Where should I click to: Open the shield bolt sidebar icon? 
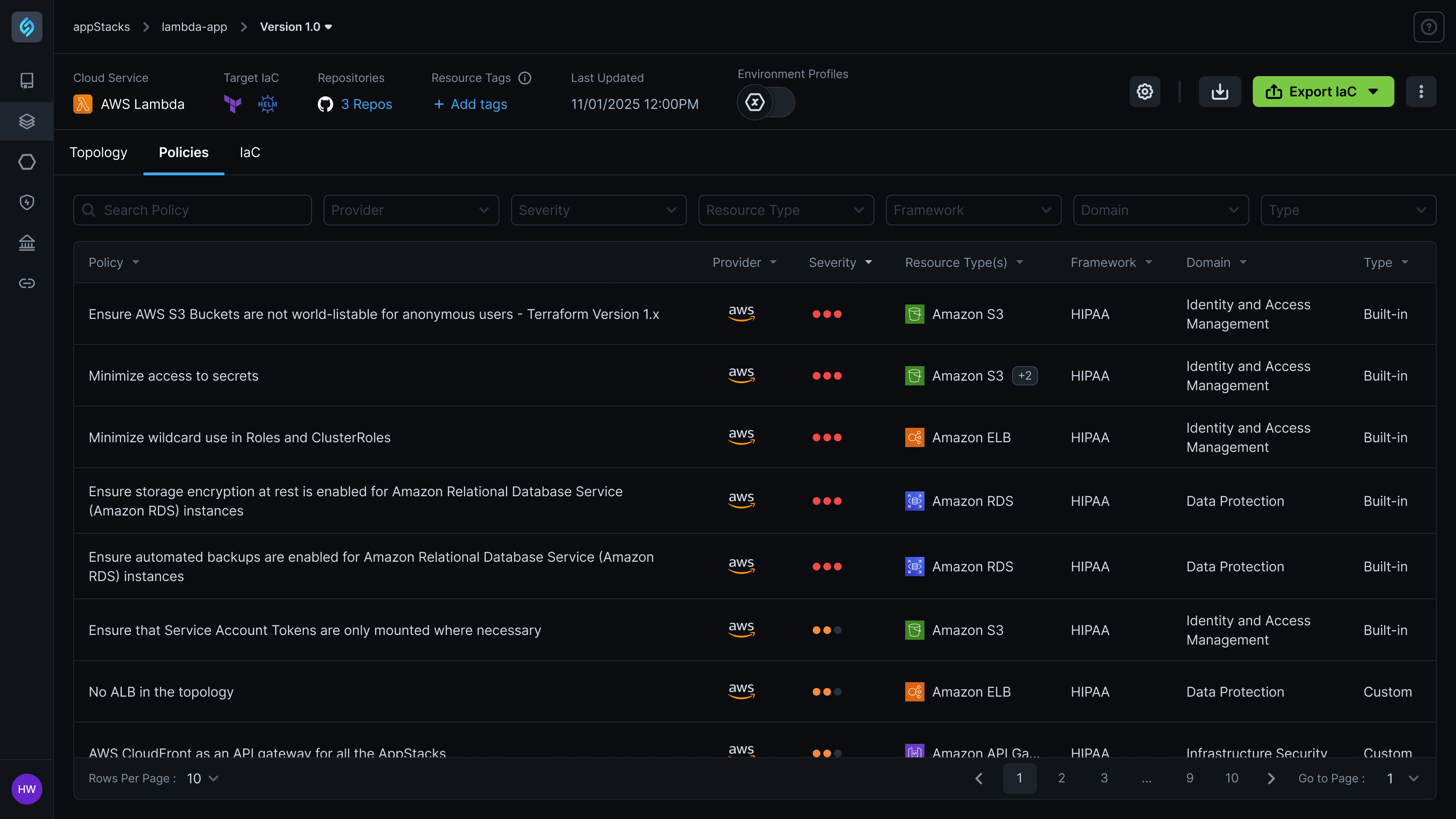click(26, 202)
